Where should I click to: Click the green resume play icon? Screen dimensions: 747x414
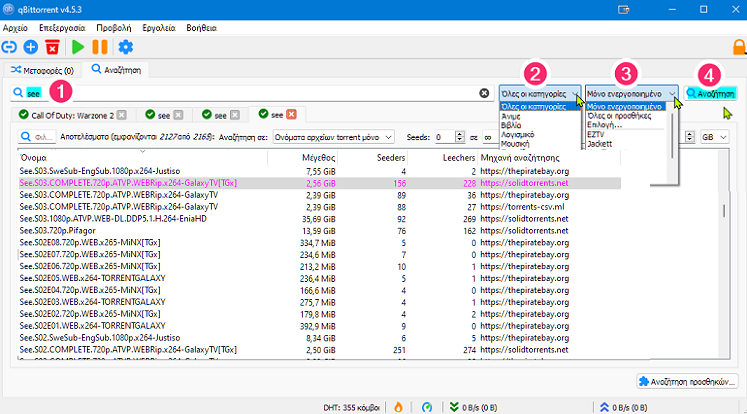[x=78, y=47]
